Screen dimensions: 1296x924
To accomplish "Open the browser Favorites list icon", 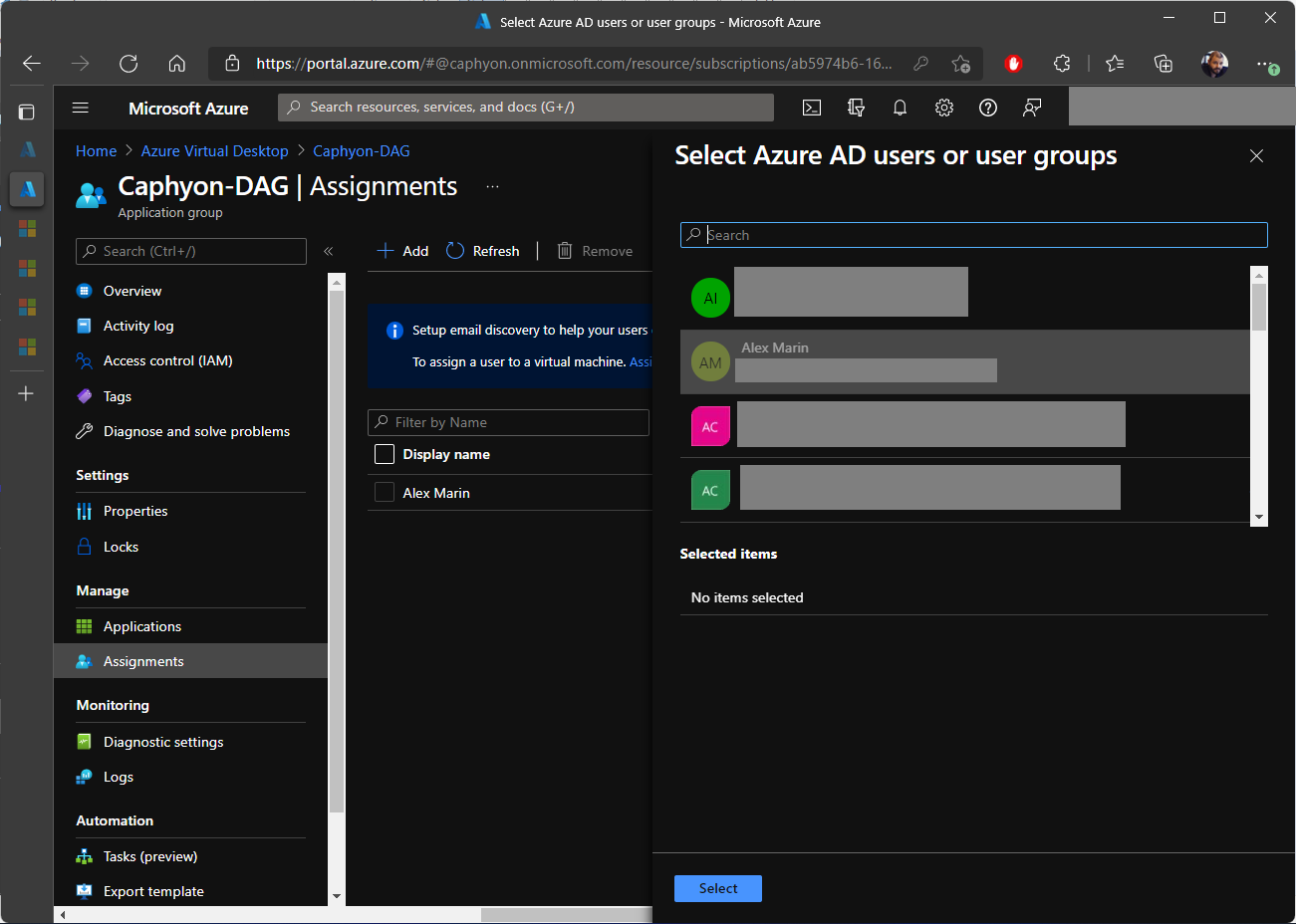I will point(1115,64).
